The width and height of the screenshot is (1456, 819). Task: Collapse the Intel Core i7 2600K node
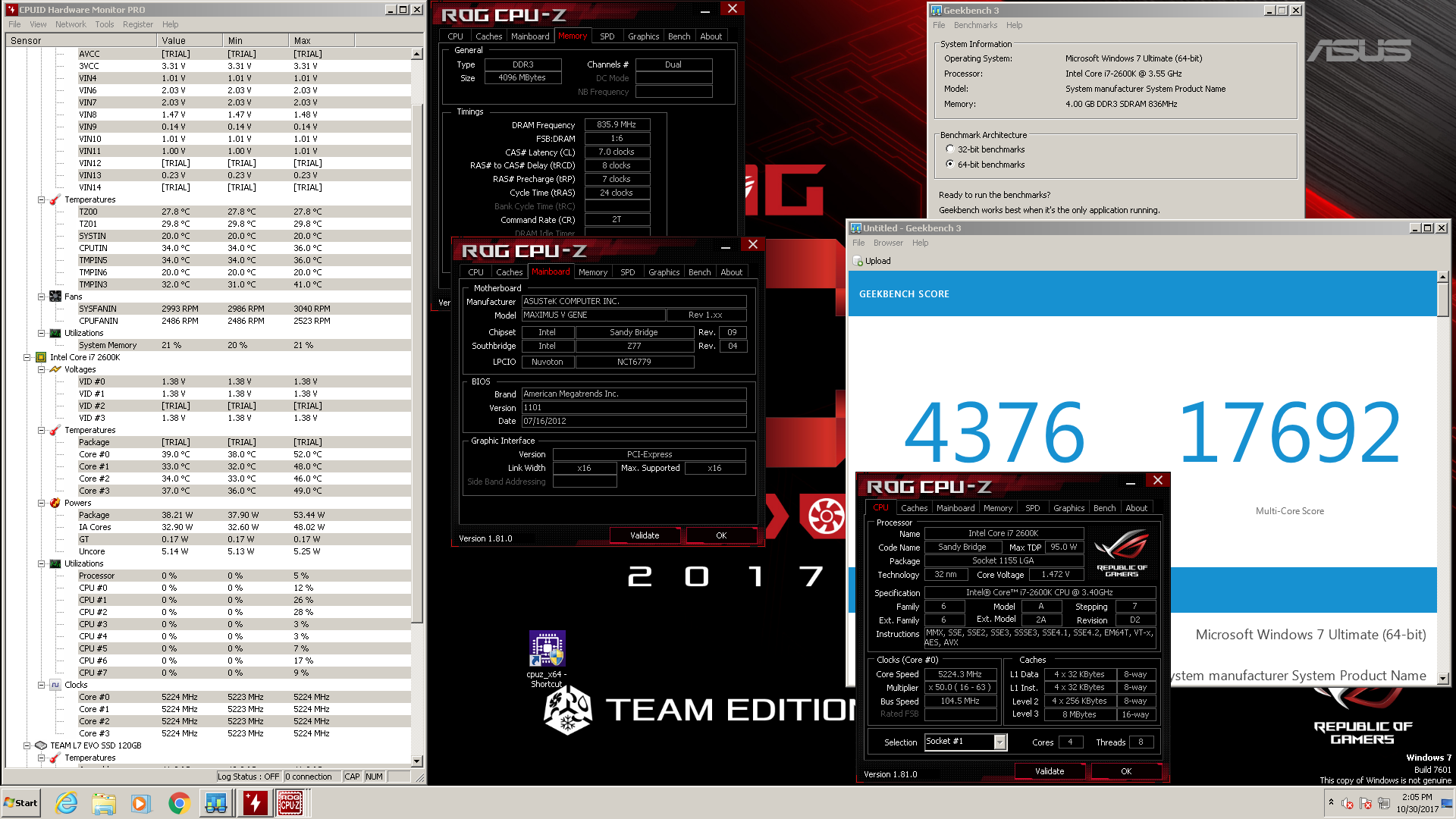[28, 358]
